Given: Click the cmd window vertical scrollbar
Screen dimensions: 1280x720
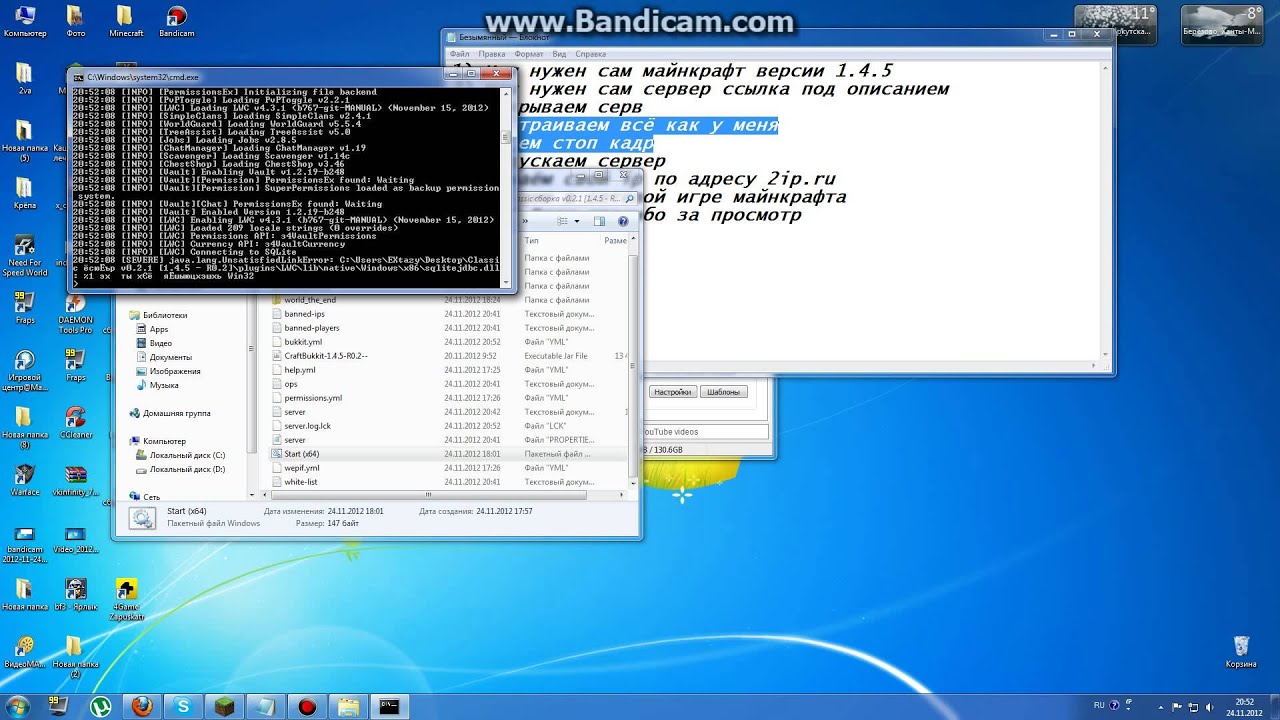Looking at the screenshot, I should pyautogui.click(x=507, y=187).
